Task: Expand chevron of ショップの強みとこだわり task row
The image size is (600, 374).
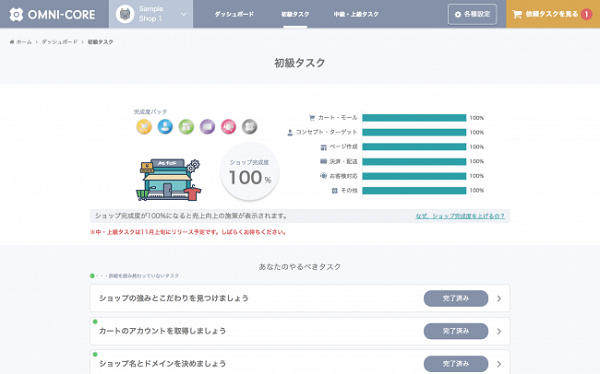Action: coord(499,299)
